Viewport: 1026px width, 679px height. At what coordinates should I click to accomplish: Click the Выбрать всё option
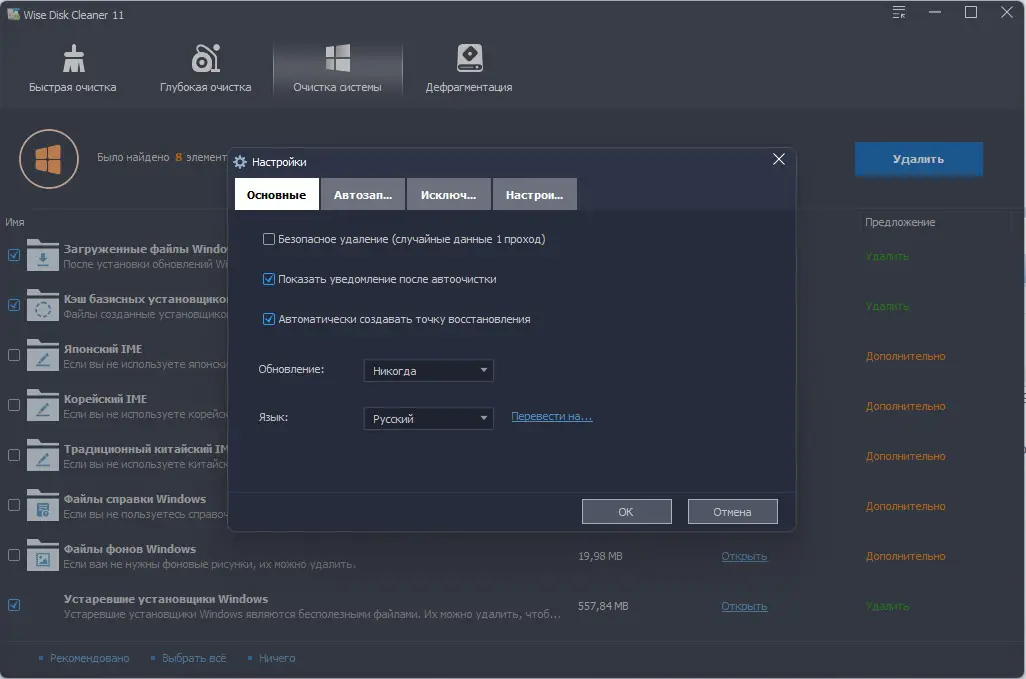[x=194, y=658]
